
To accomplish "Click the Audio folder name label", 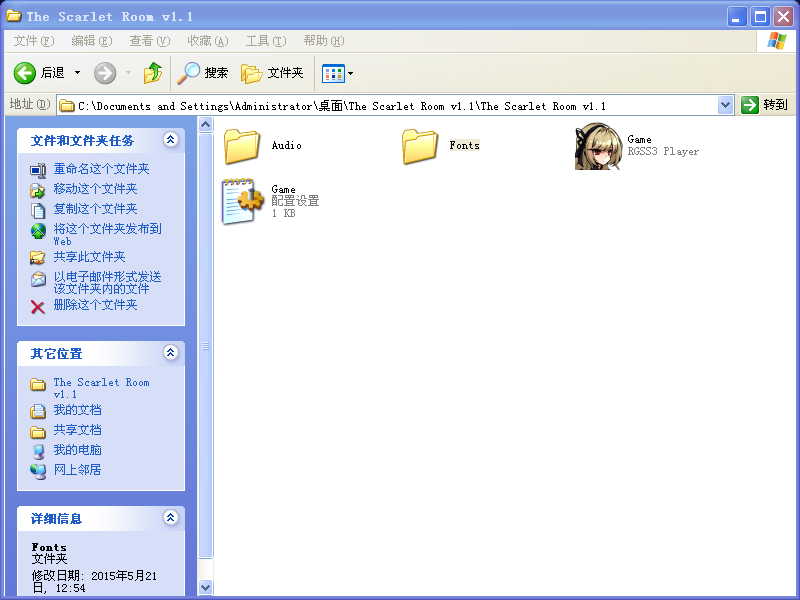I will [x=286, y=145].
